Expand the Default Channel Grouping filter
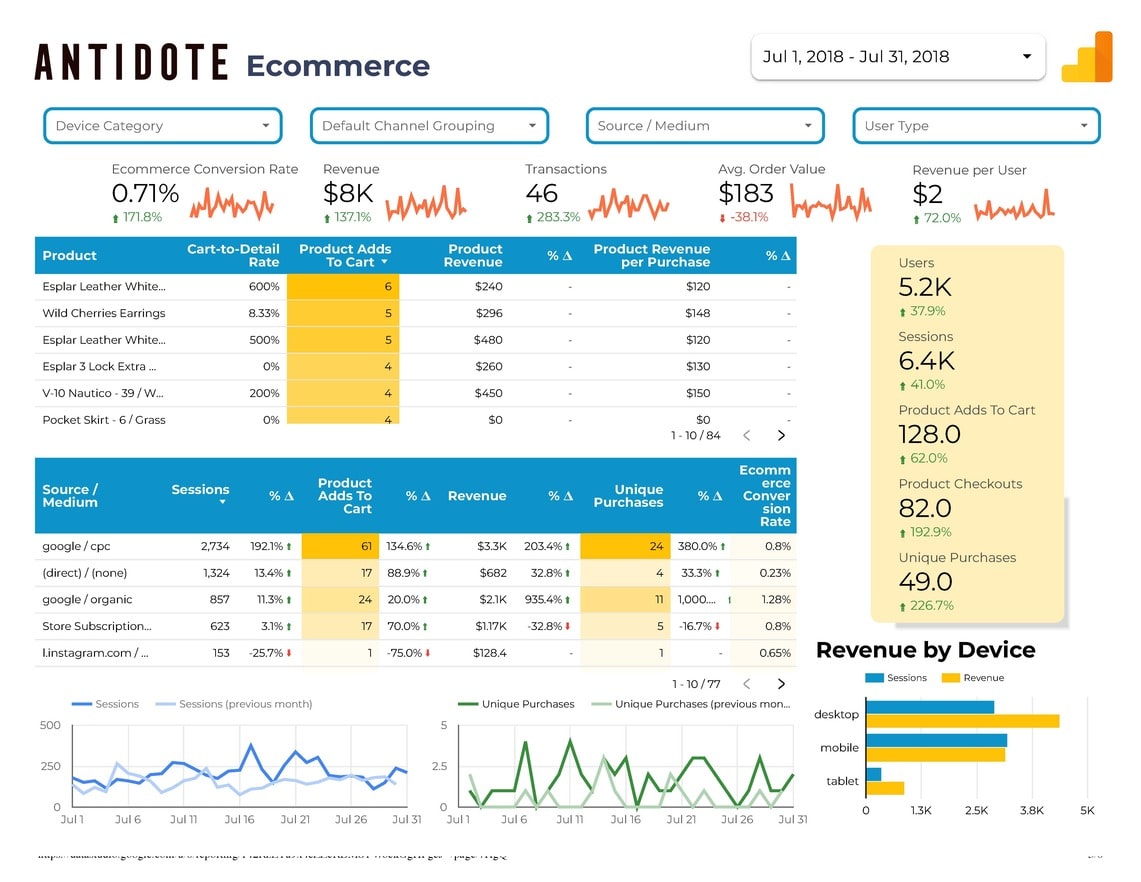The height and width of the screenshot is (882, 1141). (x=429, y=126)
